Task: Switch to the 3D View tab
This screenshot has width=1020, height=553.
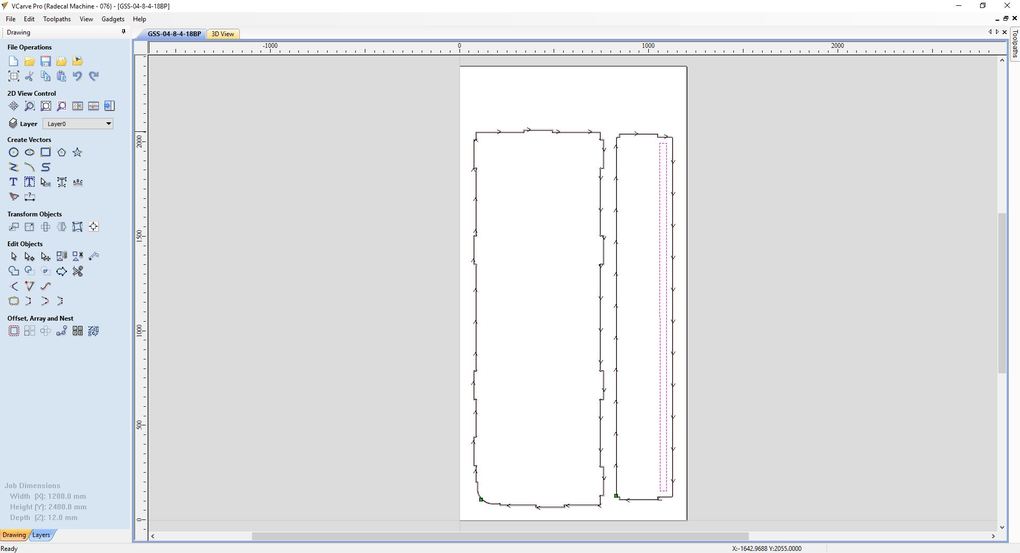Action: tap(223, 34)
